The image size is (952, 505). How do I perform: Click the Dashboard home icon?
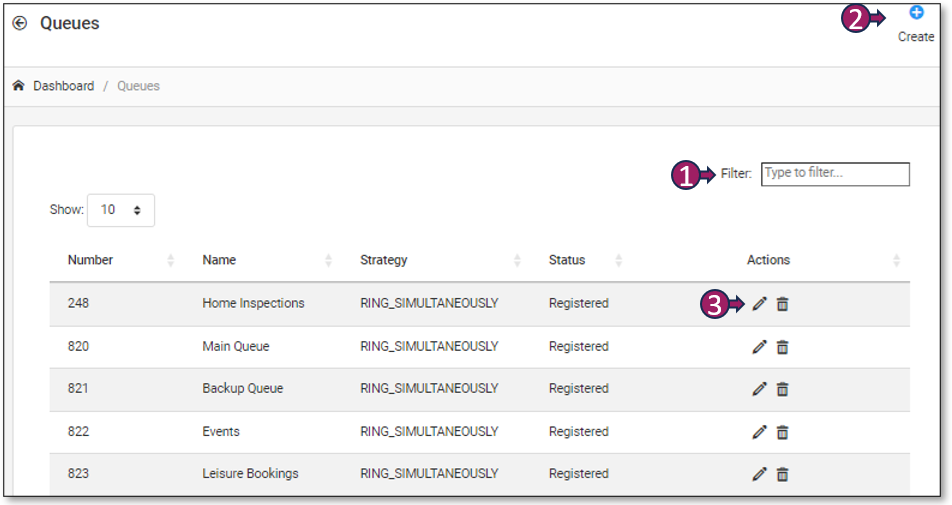pos(19,86)
